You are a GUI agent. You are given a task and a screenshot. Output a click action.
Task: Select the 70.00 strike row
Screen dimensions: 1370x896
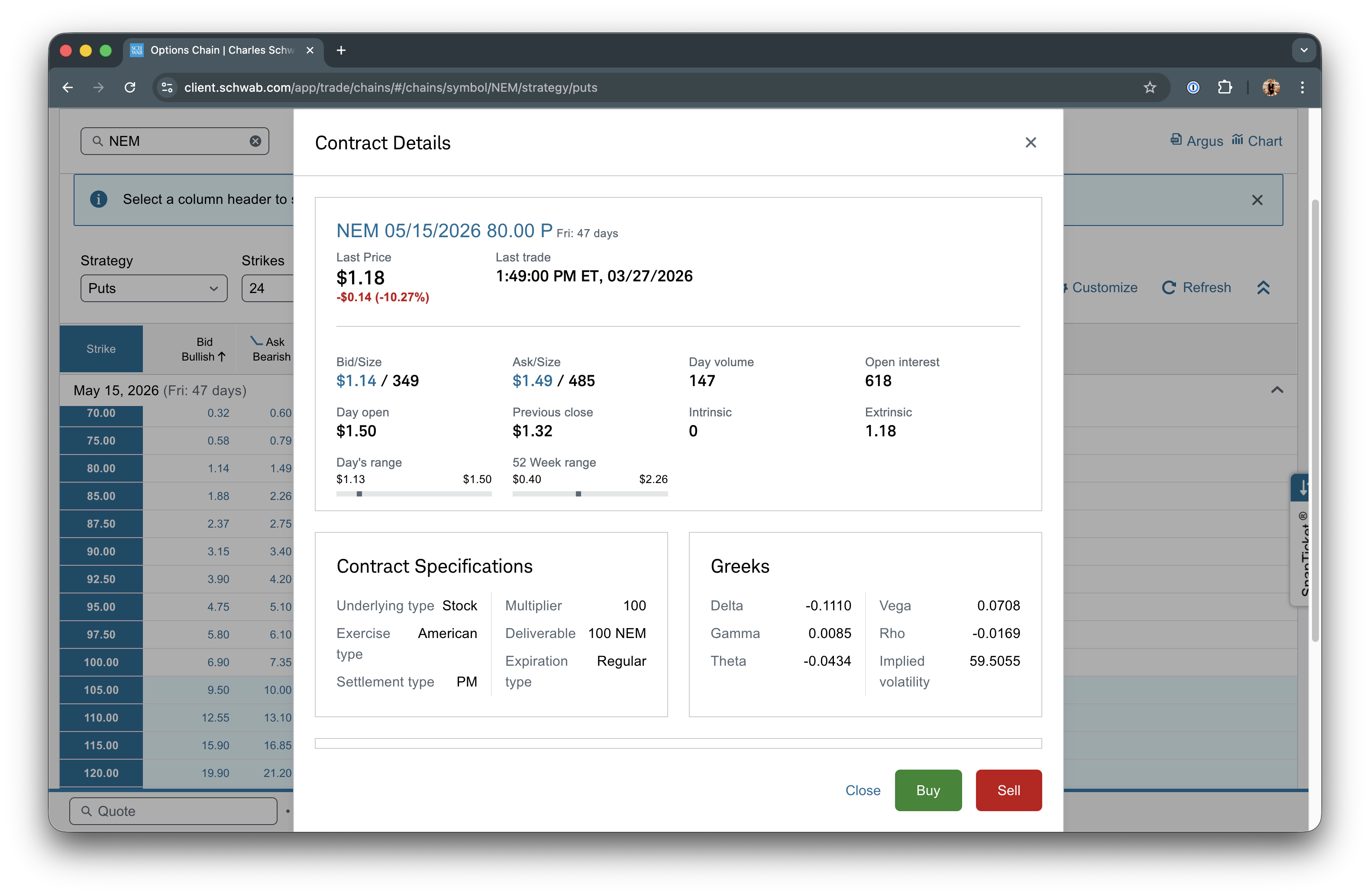(101, 413)
